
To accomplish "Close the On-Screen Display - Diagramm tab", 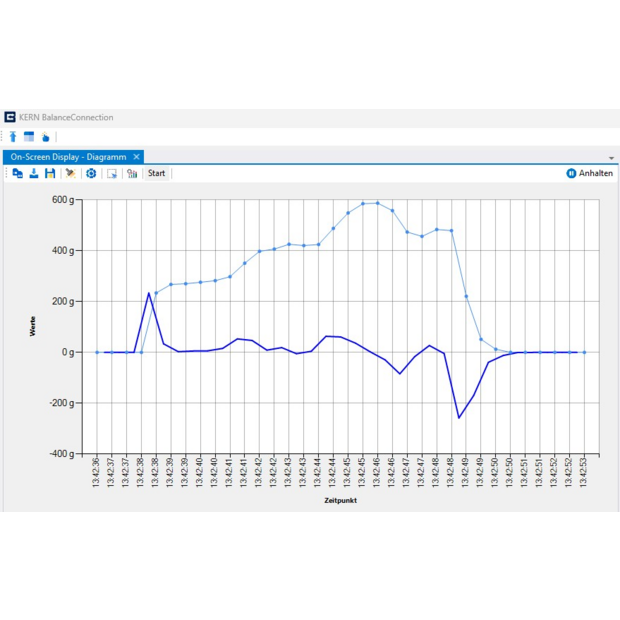I will click(x=137, y=156).
